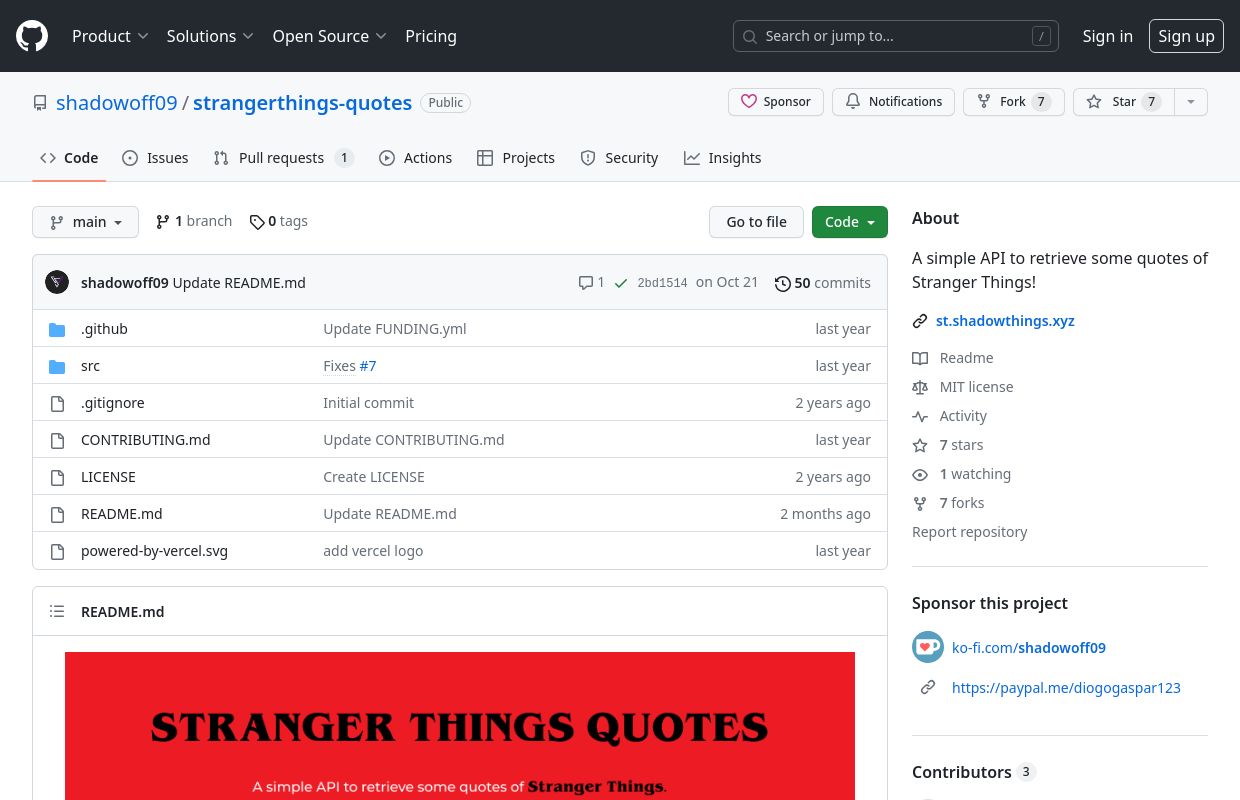The width and height of the screenshot is (1240, 800).
Task: Open the CONTRIBUTING.md file
Action: click(145, 440)
